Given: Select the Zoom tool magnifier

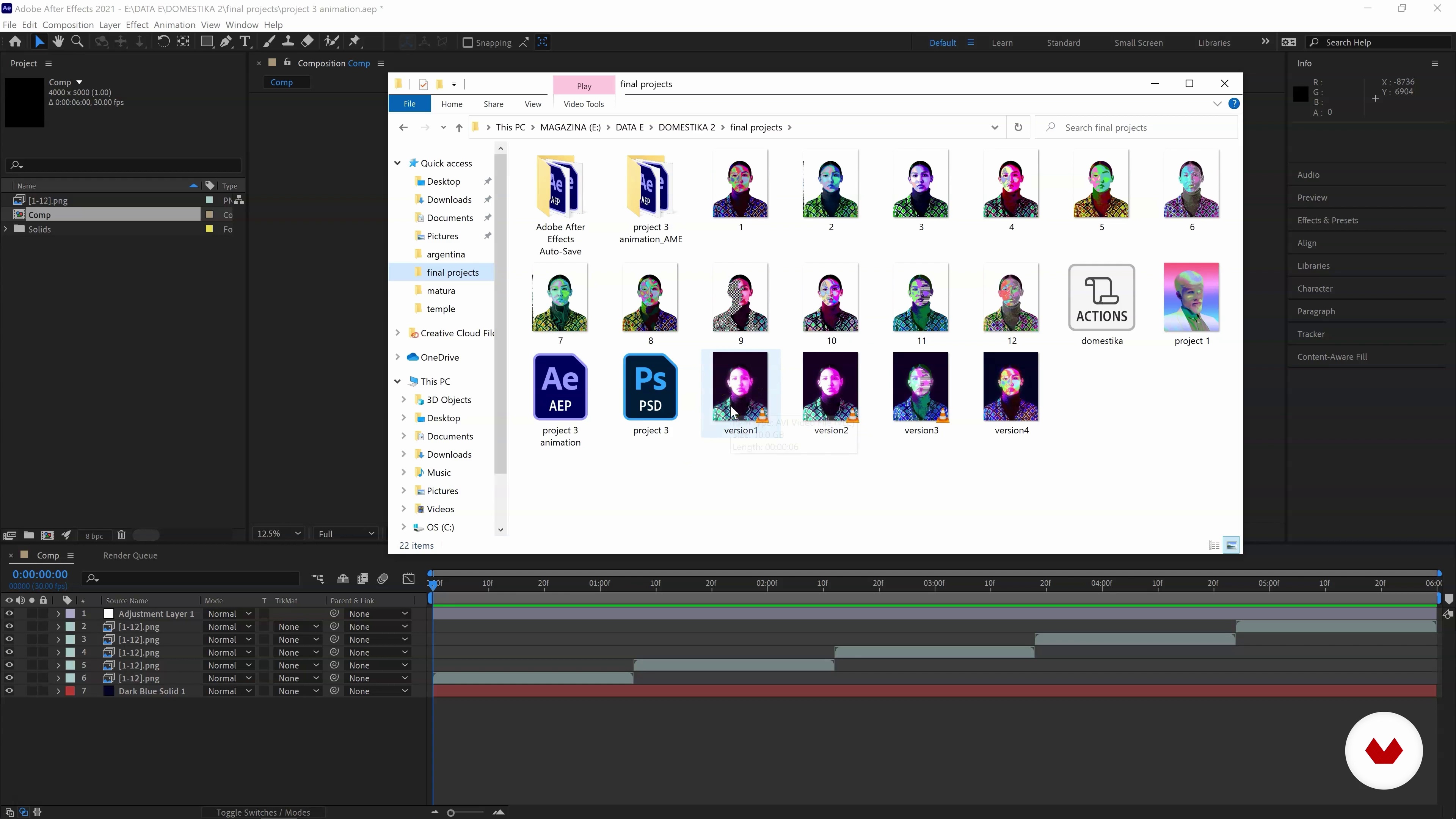Looking at the screenshot, I should pyautogui.click(x=77, y=41).
